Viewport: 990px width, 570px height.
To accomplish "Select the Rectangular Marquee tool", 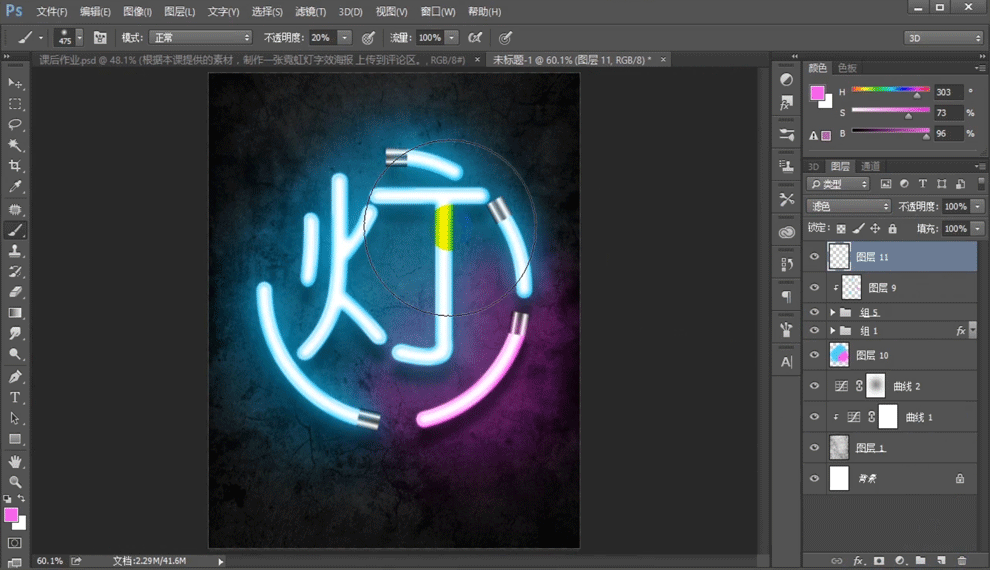I will click(15, 104).
